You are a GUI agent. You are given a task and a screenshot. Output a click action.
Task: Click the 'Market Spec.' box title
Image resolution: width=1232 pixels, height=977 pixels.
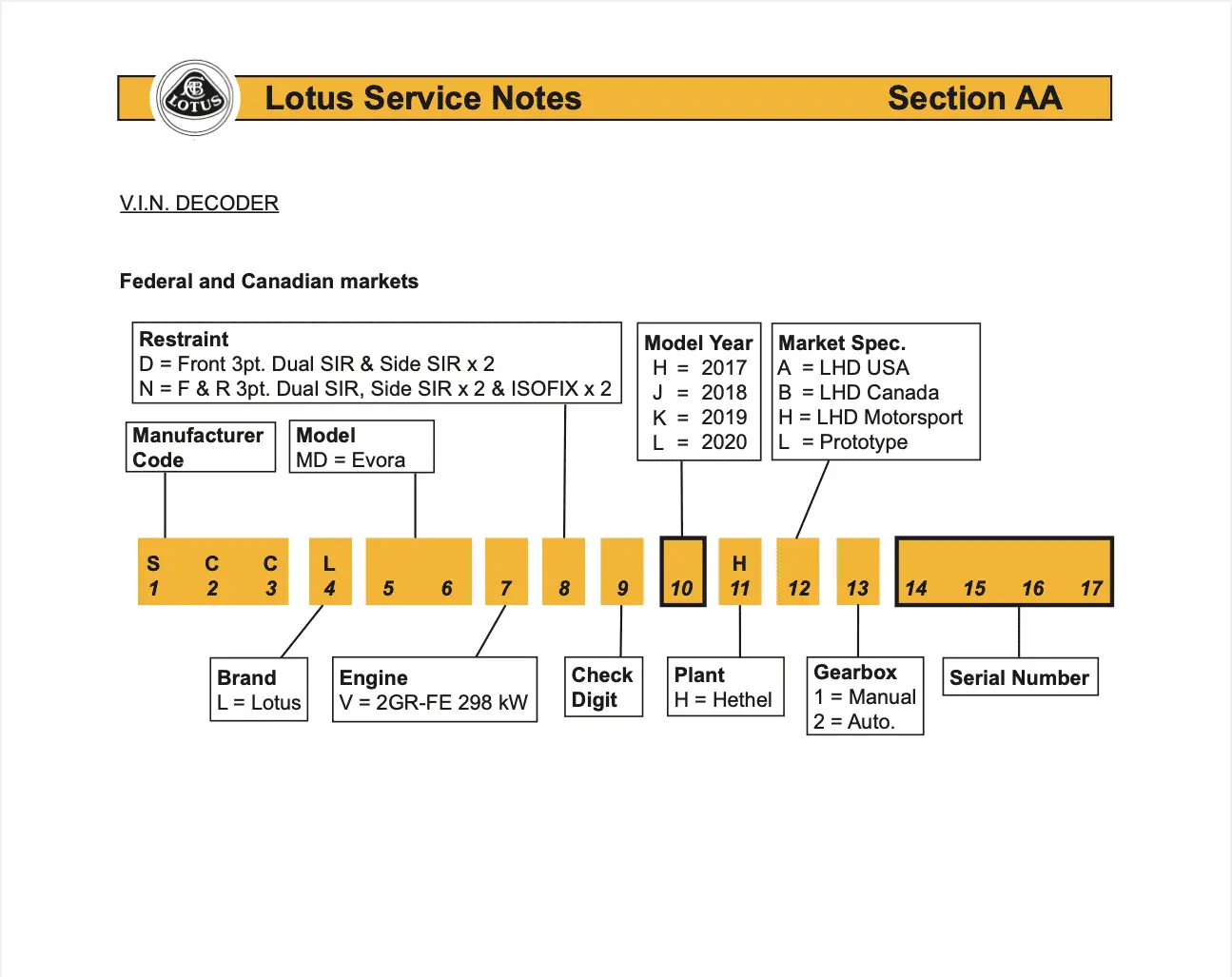coord(842,343)
